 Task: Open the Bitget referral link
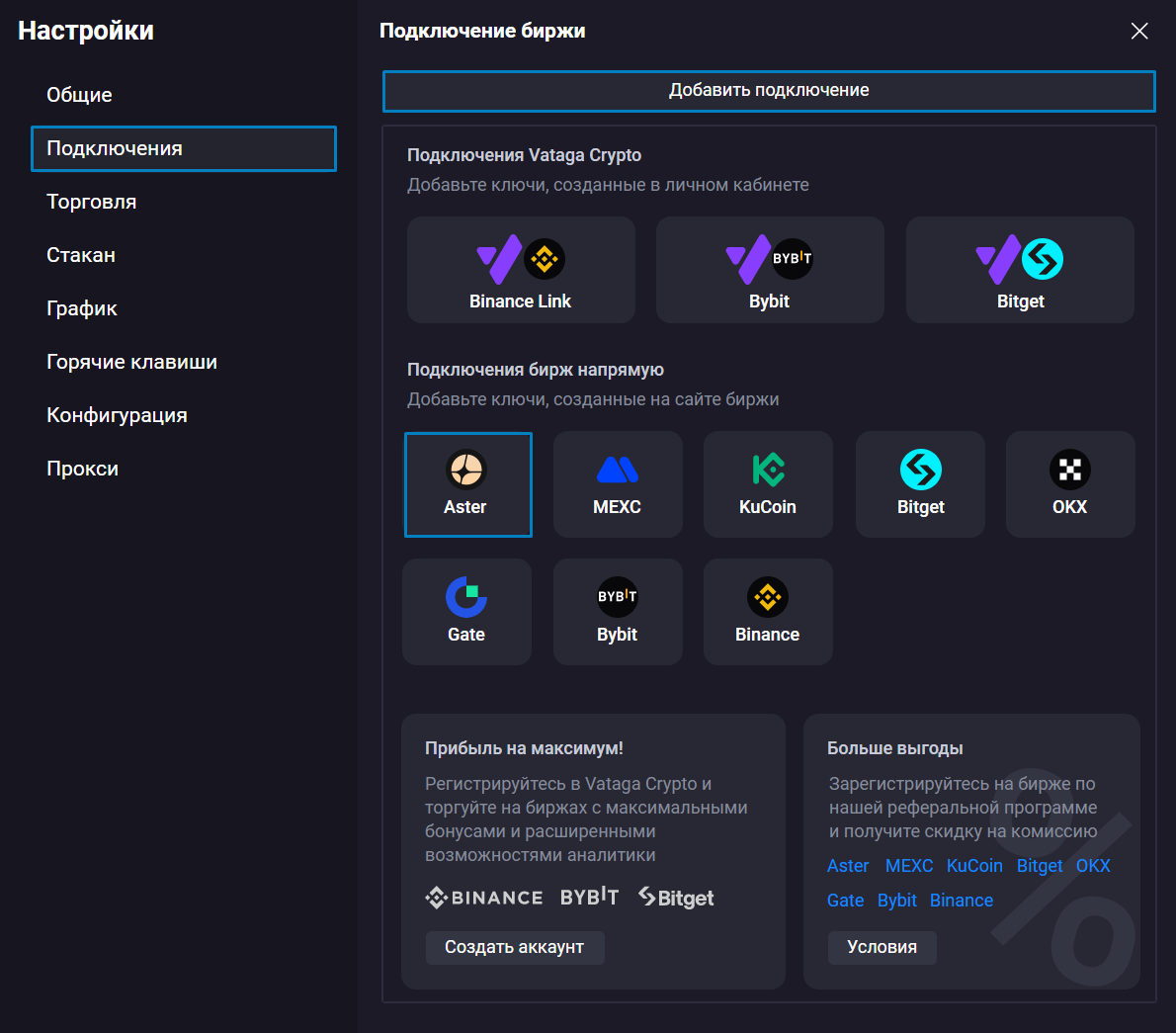click(x=1040, y=866)
